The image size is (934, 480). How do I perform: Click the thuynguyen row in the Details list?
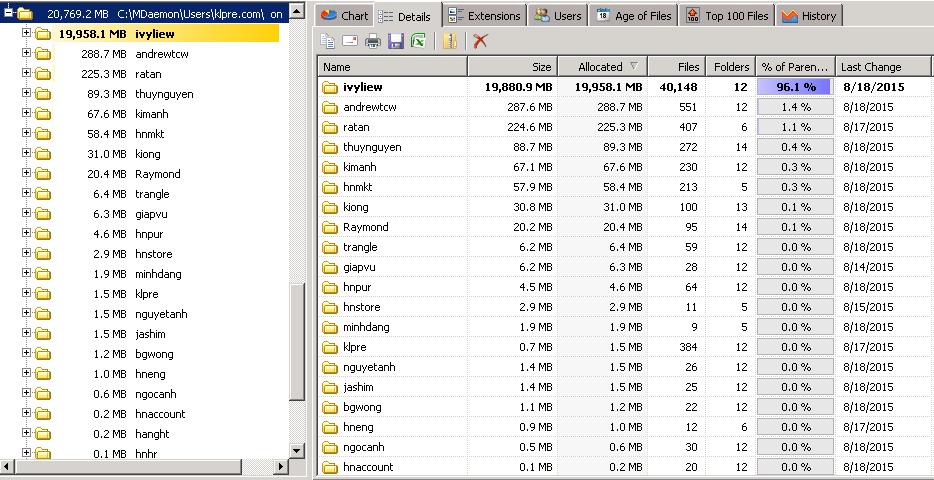624,147
